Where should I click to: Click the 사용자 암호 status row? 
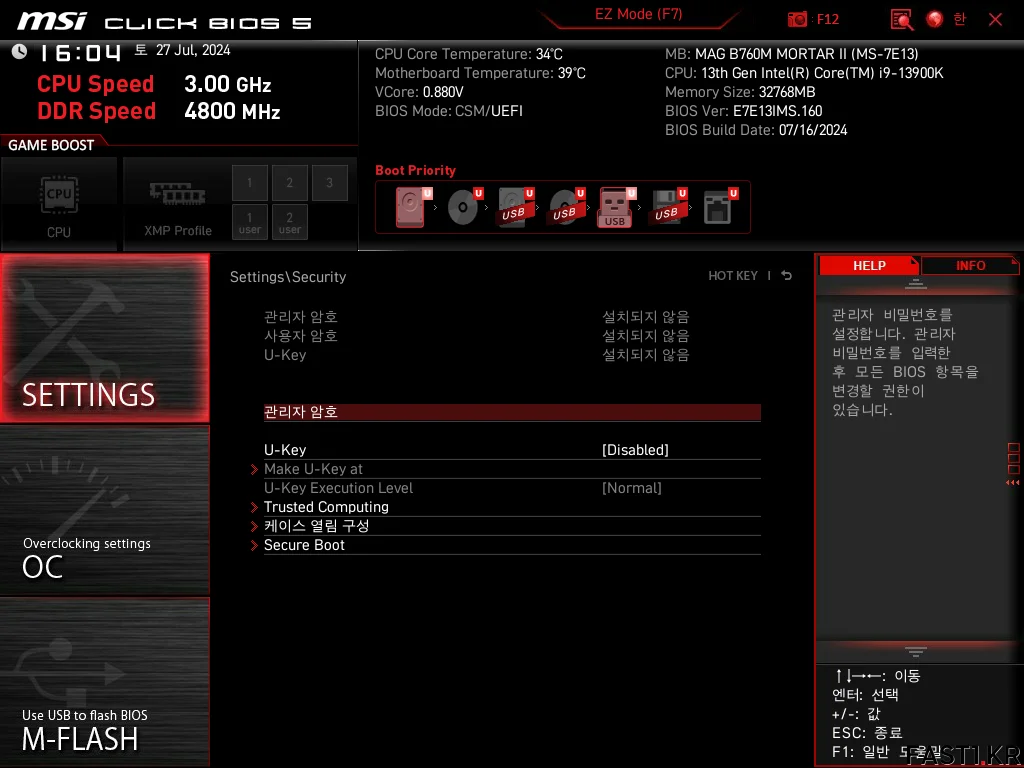tap(477, 336)
